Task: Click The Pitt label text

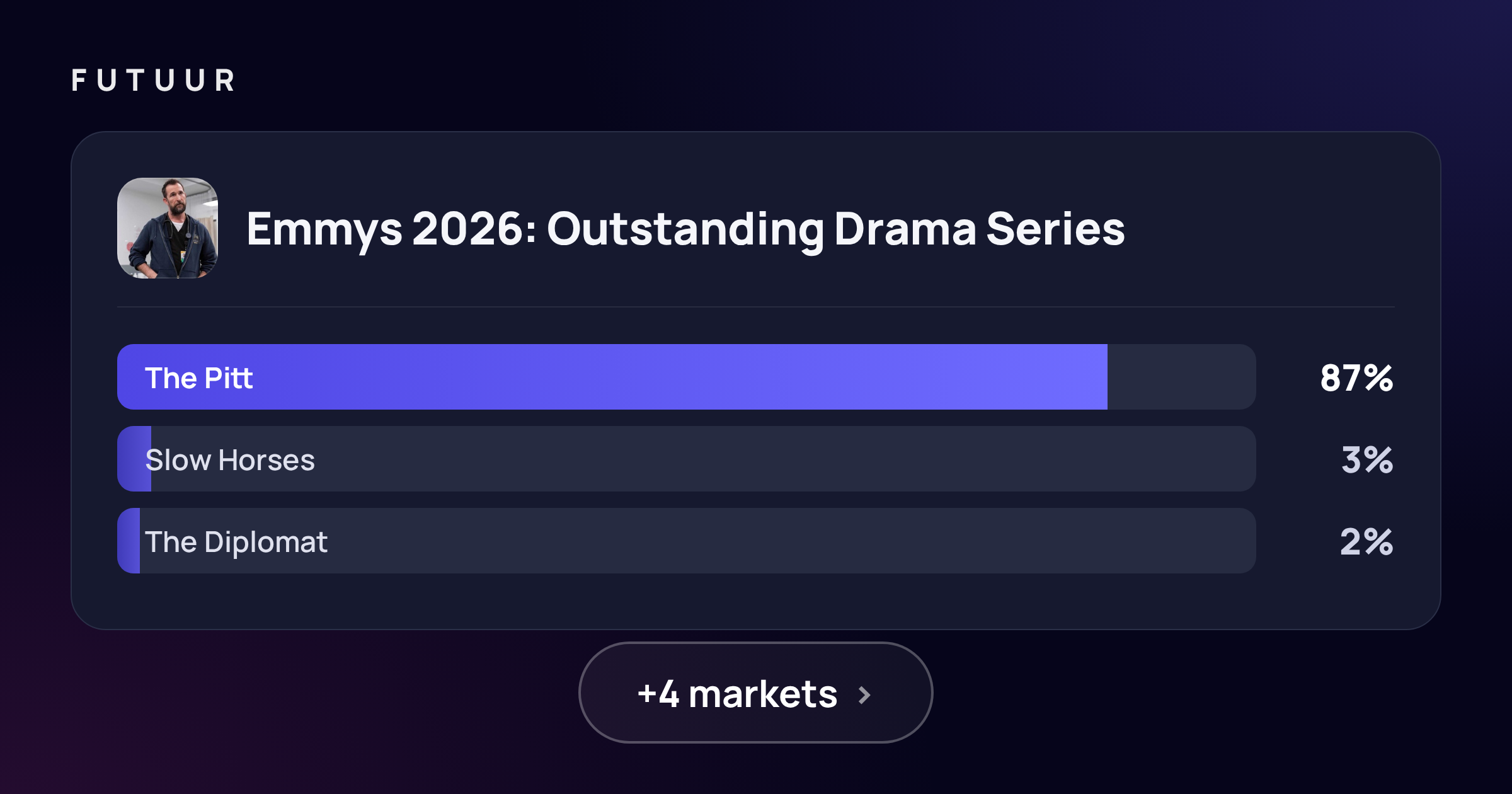Action: tap(199, 378)
